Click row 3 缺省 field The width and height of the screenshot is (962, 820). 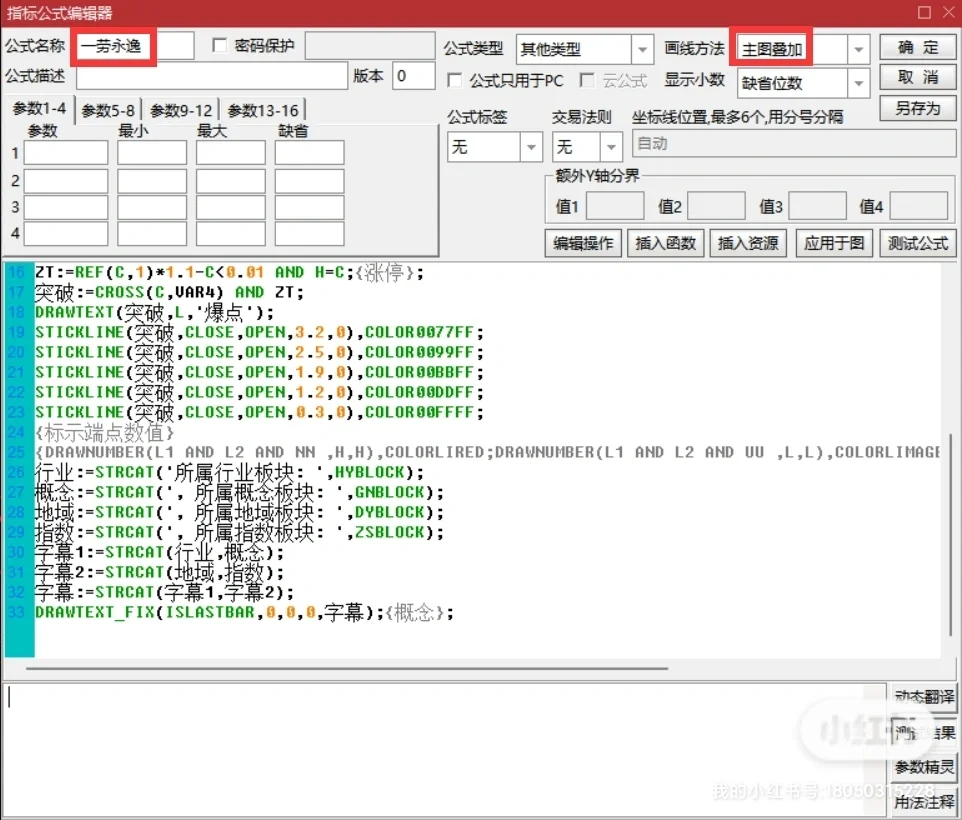[309, 207]
